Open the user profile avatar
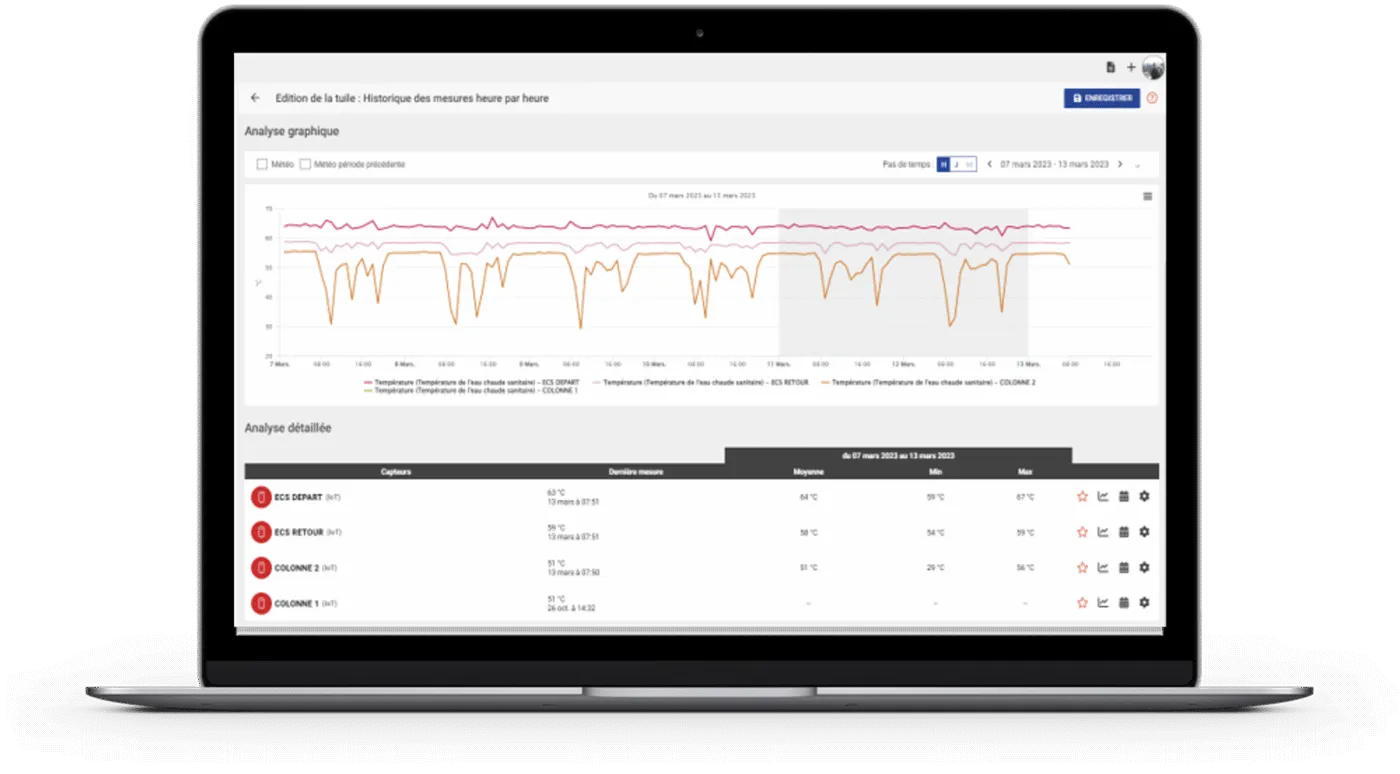1400x774 pixels. [x=1153, y=67]
